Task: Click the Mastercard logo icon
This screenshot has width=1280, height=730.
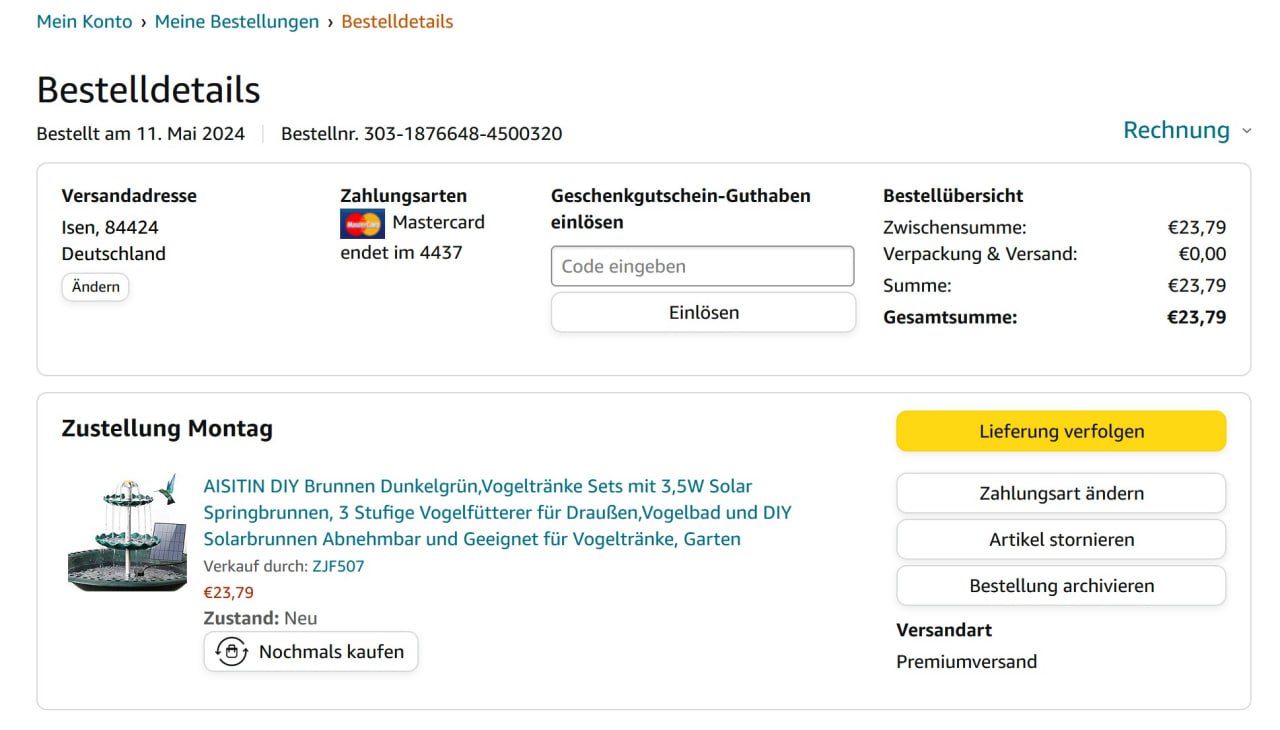Action: click(x=362, y=224)
